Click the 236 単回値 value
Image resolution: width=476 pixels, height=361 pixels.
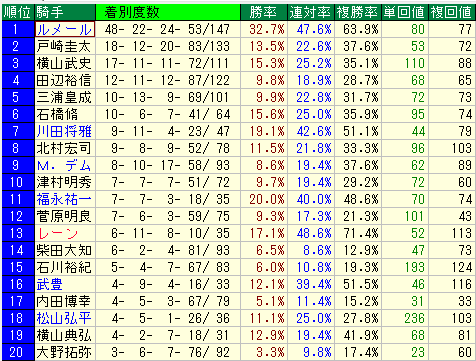click(414, 318)
